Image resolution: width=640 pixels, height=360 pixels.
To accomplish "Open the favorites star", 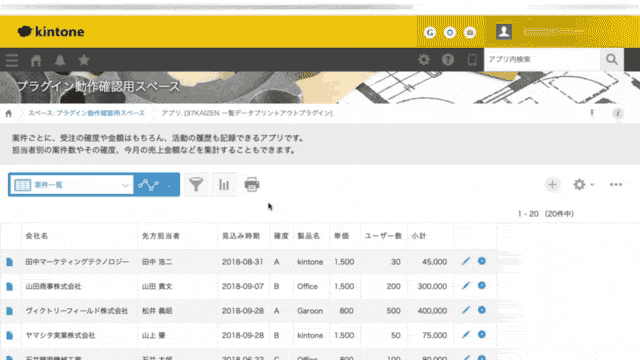I will coord(84,60).
